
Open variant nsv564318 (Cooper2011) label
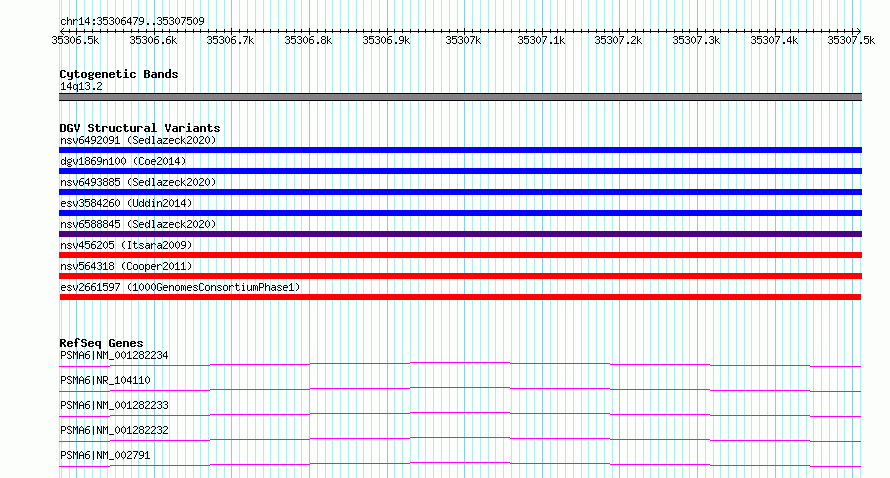[x=126, y=266]
